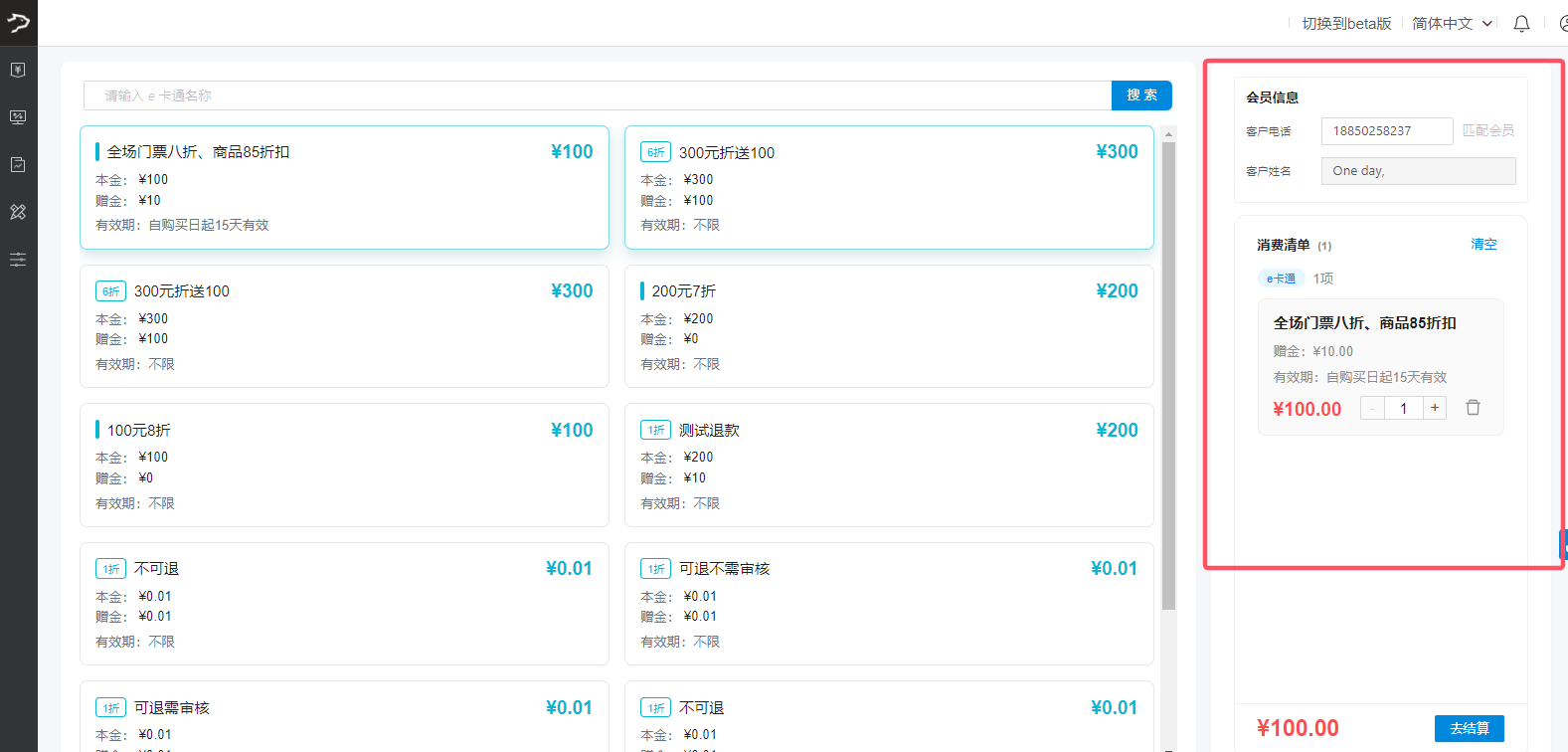Increase item quantity with plus button
Screen dimensions: 1568x752
click(x=1435, y=408)
